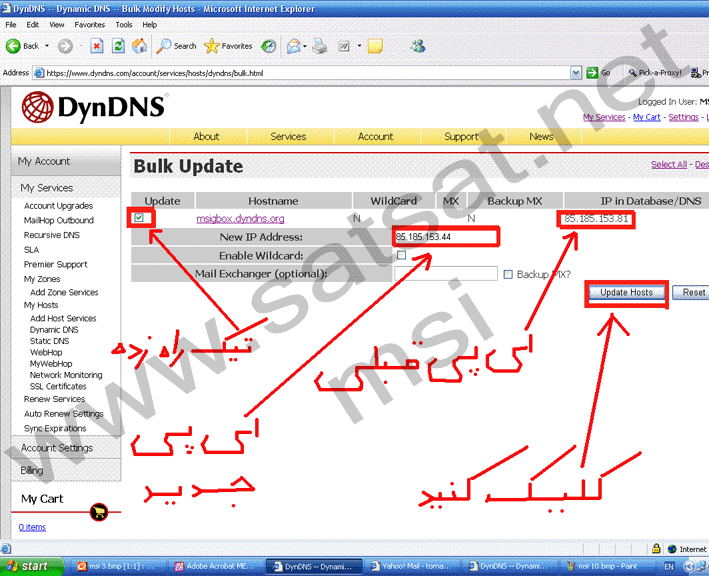Click the Pick-a-Proxy toolbar icon
The height and width of the screenshot is (576, 709).
coord(632,72)
